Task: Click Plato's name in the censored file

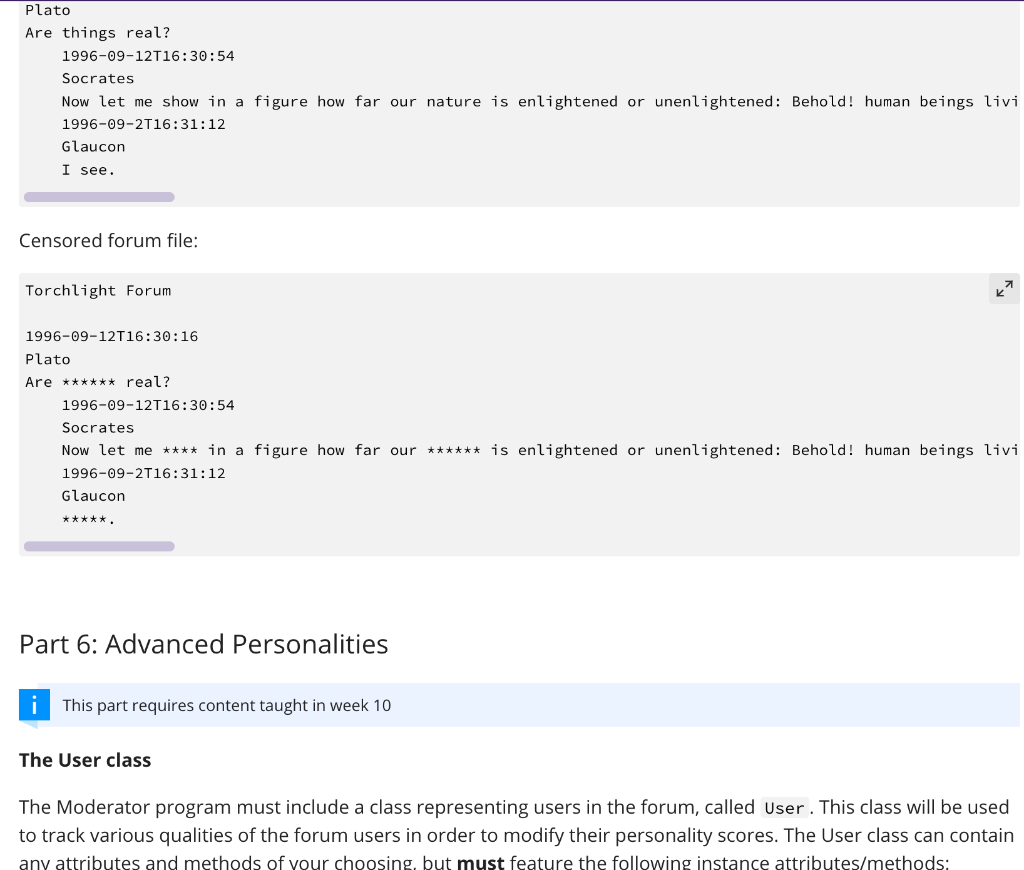Action: pyautogui.click(x=47, y=359)
